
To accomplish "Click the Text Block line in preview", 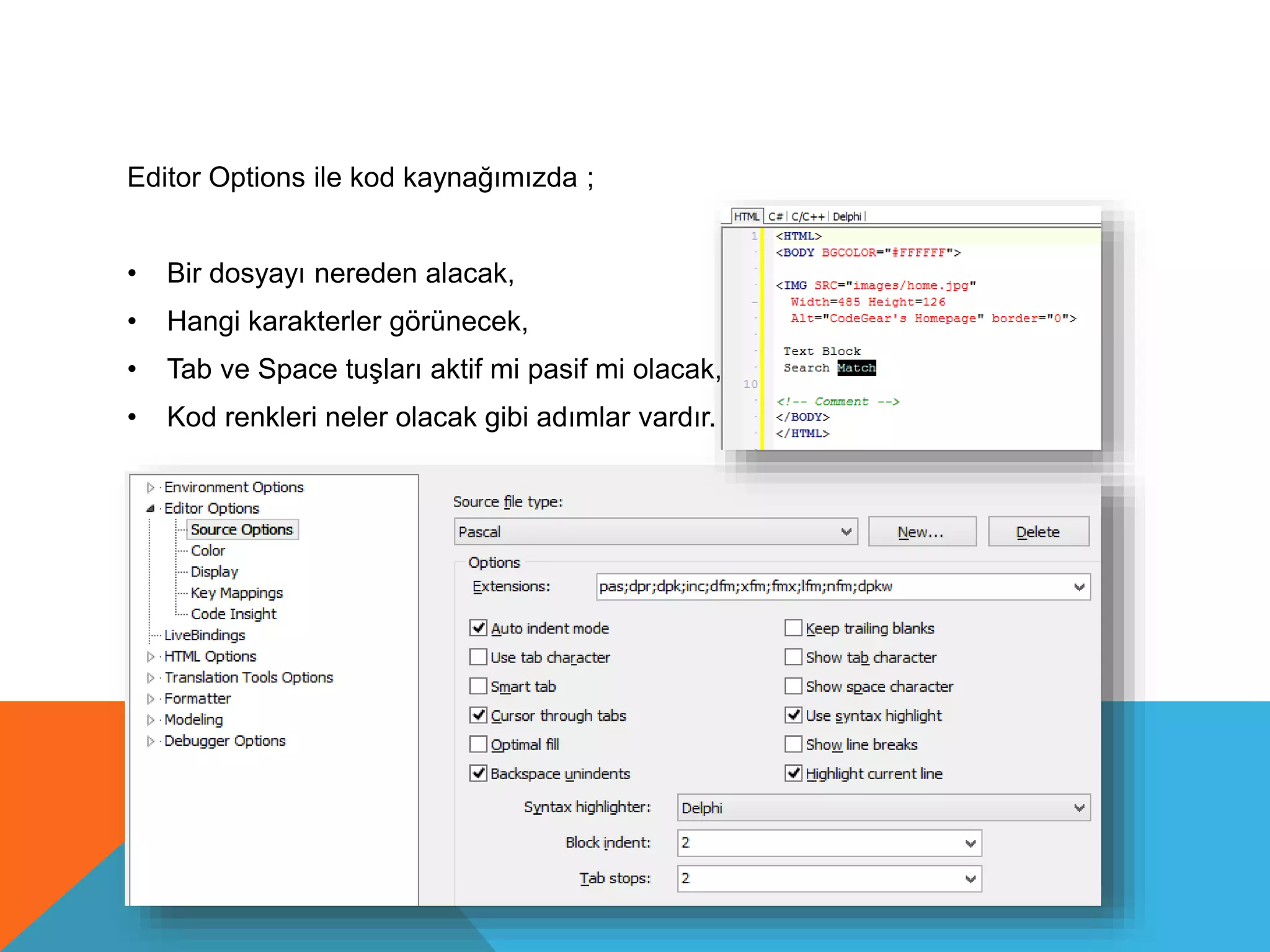I will 822,351.
